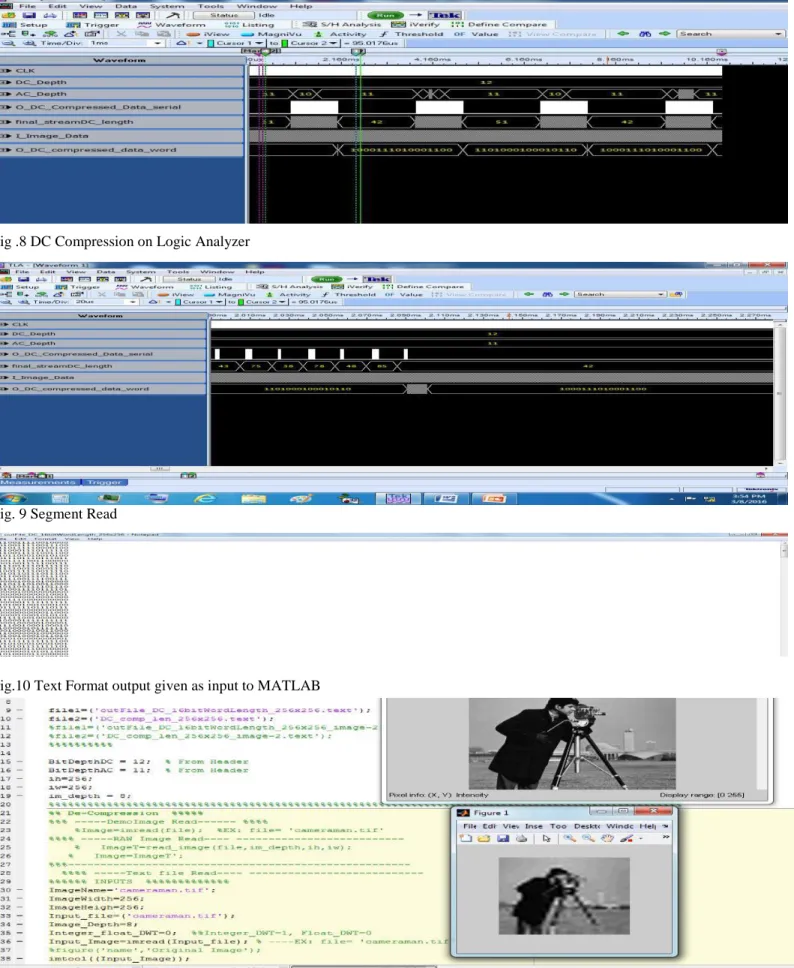Screen dimensions: 794x968
Task: Select Edit Plot pointer in Figure 1 toolbar
Action: 546,838
